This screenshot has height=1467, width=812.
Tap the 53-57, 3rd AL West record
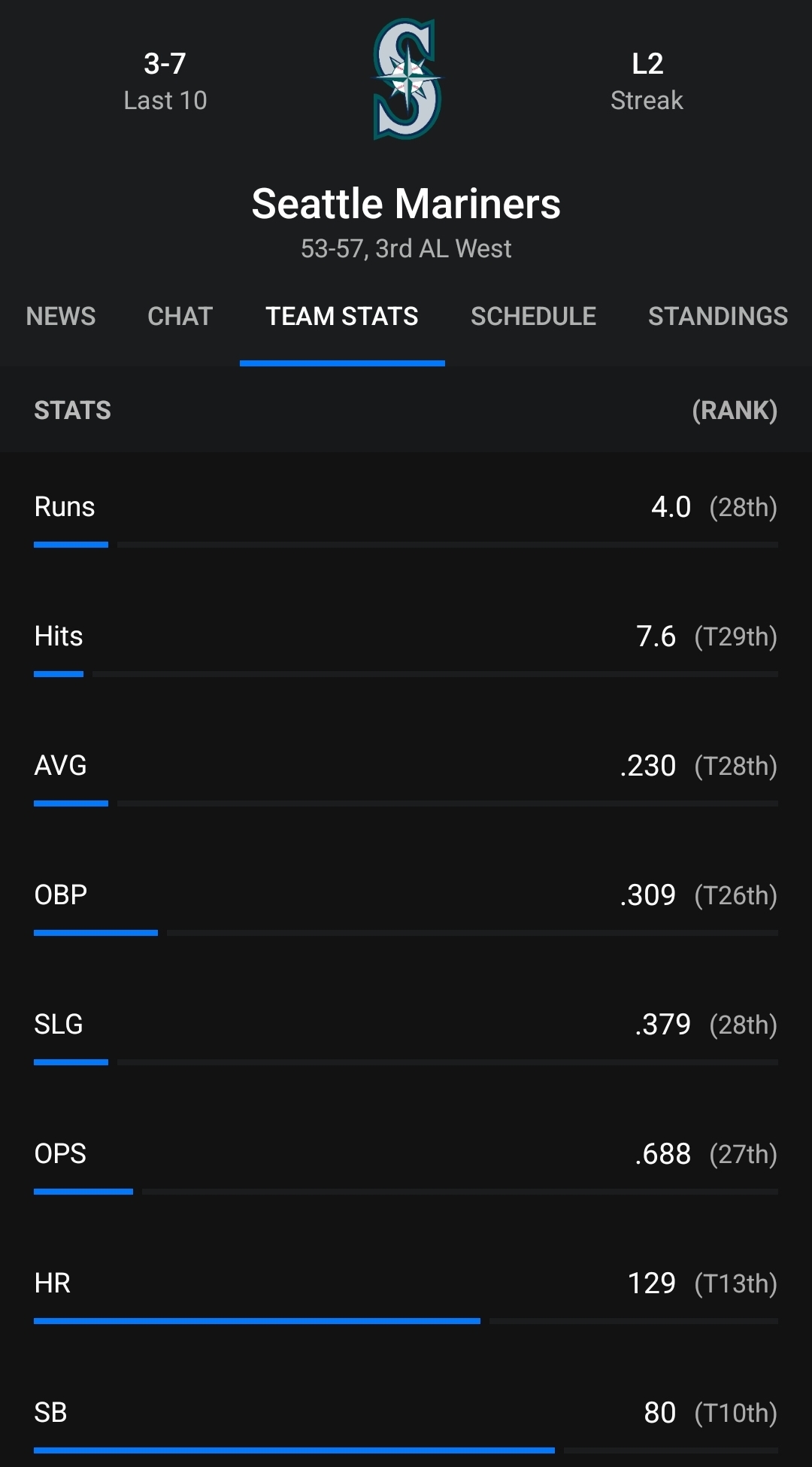(x=406, y=248)
